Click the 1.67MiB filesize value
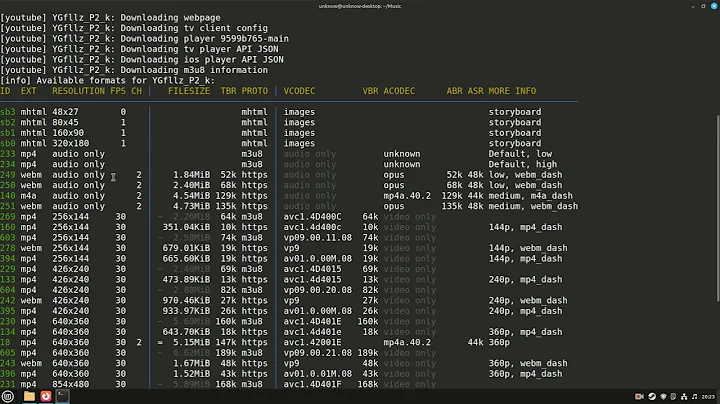The width and height of the screenshot is (720, 404). [x=191, y=364]
